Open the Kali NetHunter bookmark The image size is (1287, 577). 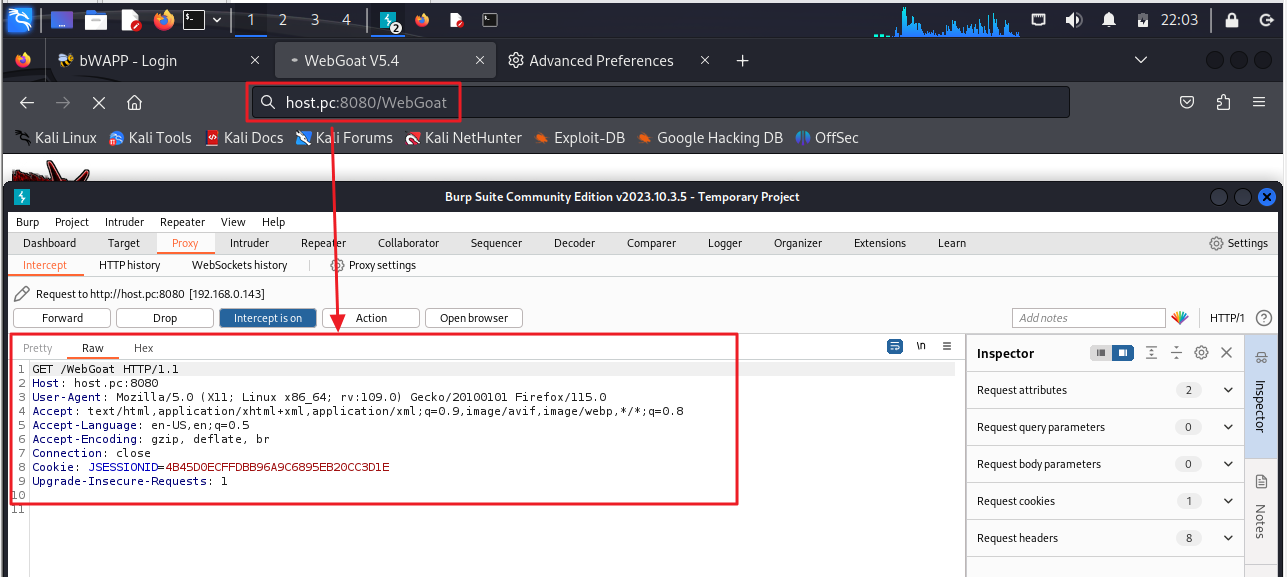(x=463, y=138)
